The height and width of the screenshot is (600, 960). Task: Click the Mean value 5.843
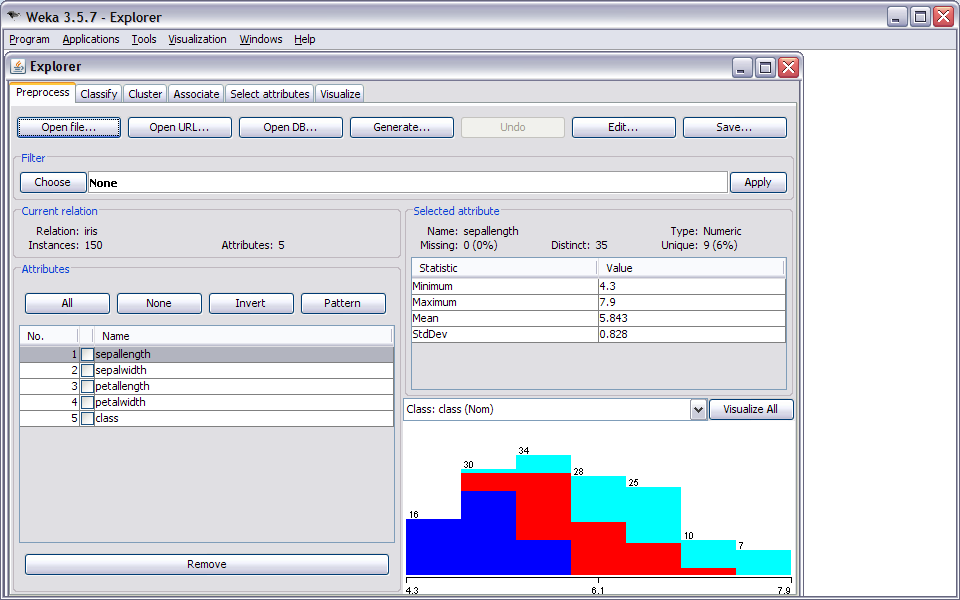692,318
